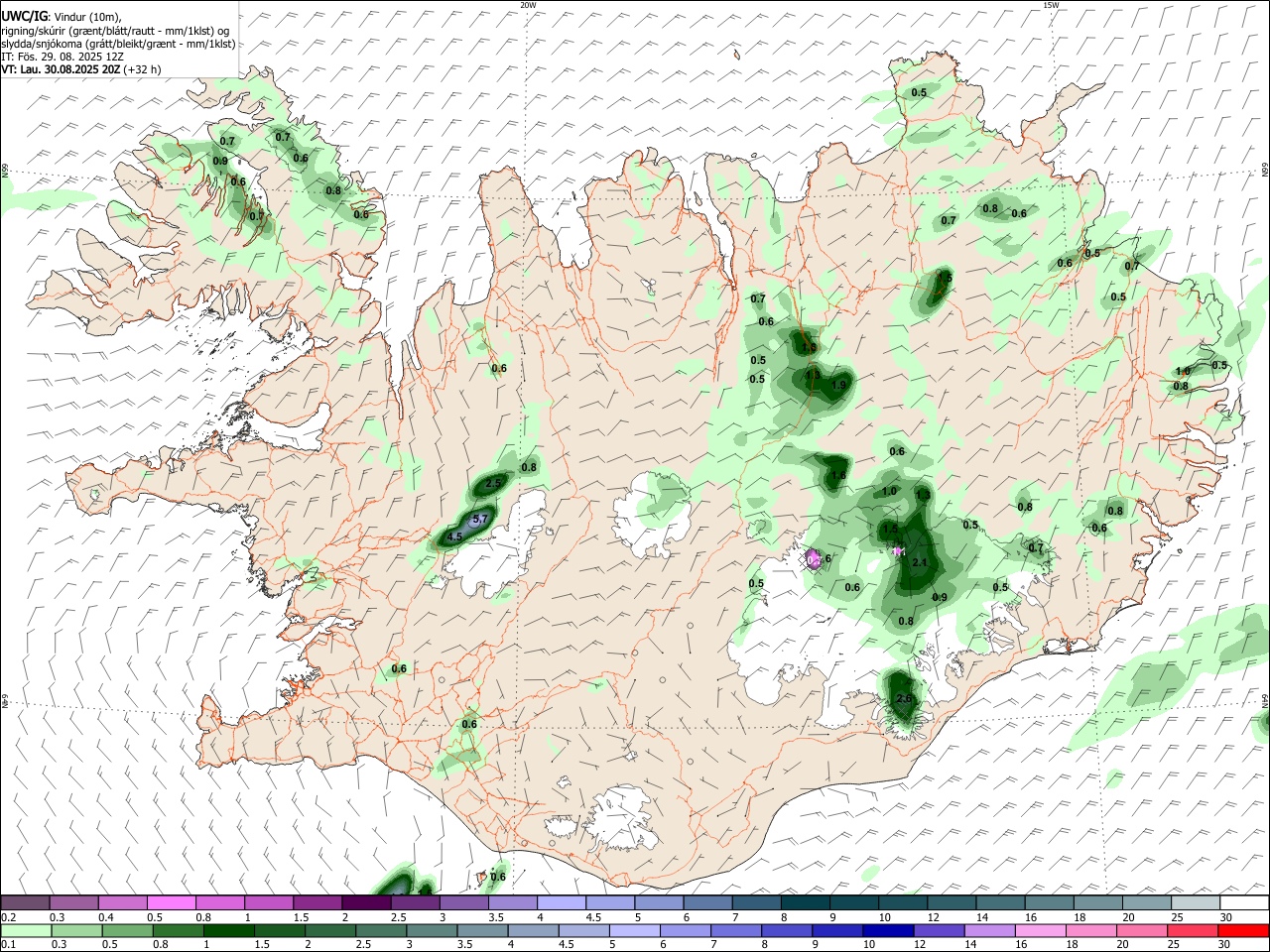Image resolution: width=1270 pixels, height=952 pixels.
Task: Select the palest green lower swatch starting at 0.1
Action: (x=26, y=930)
